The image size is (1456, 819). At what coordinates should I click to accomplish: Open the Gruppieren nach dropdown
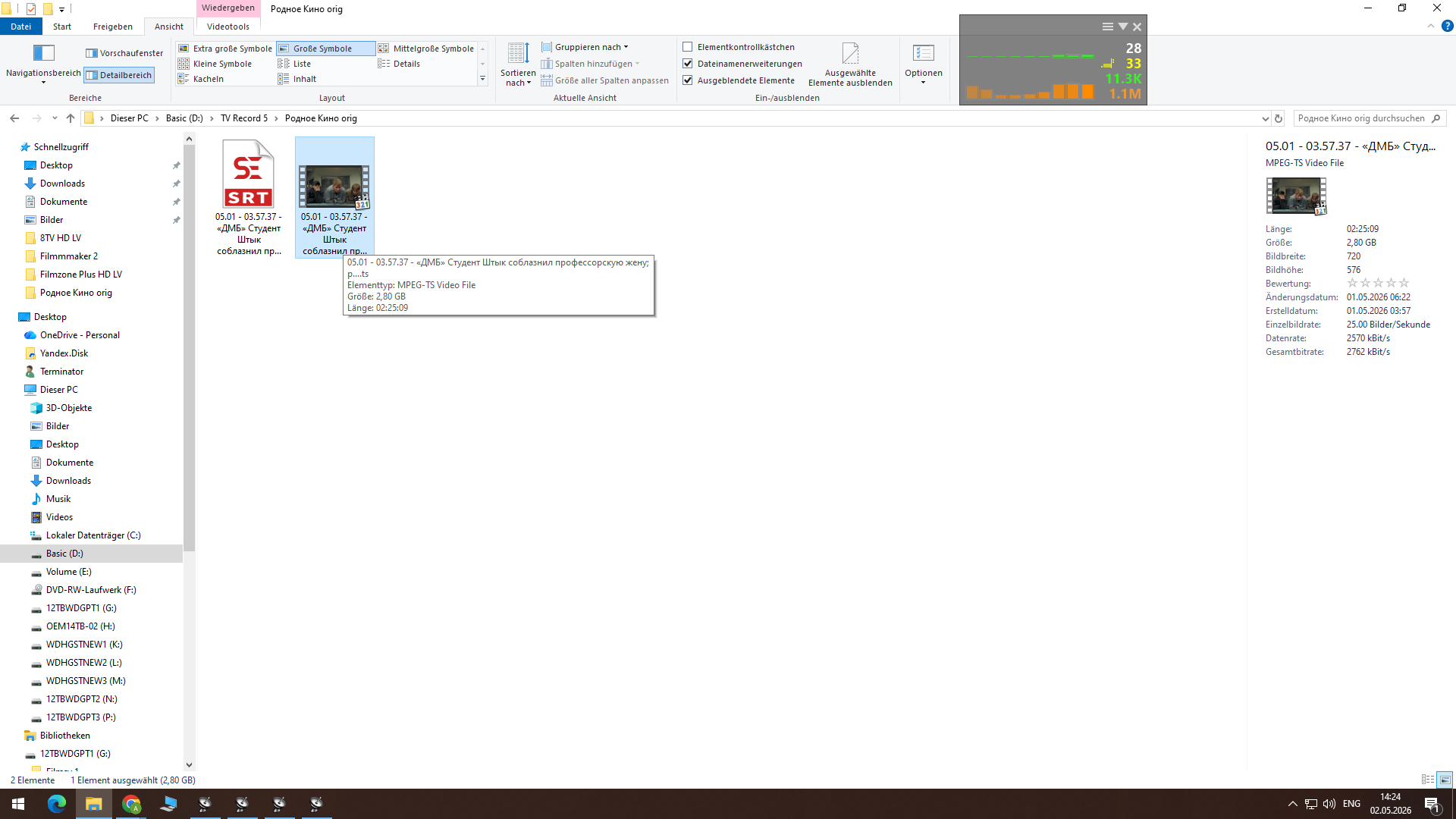[585, 47]
